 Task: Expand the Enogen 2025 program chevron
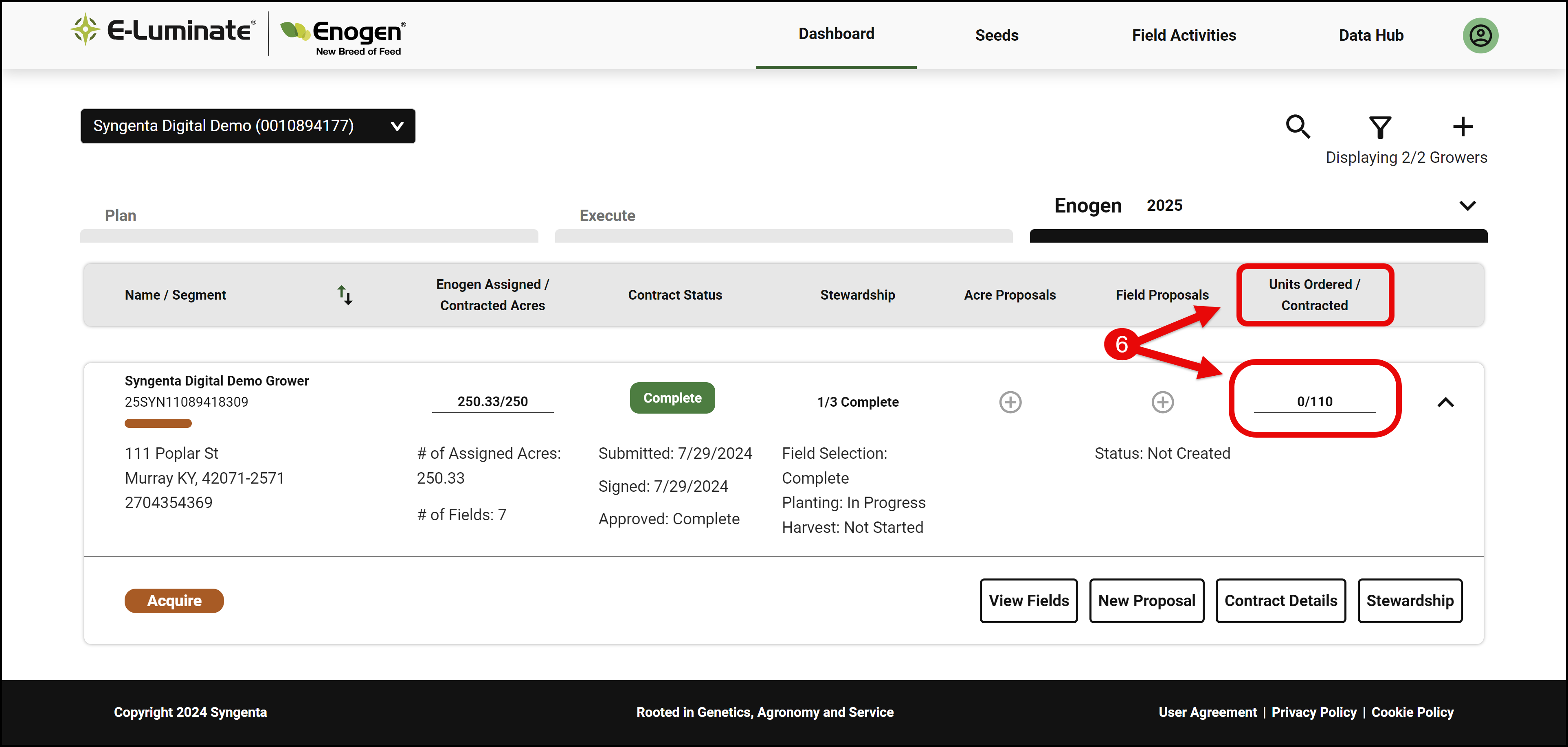1467,206
